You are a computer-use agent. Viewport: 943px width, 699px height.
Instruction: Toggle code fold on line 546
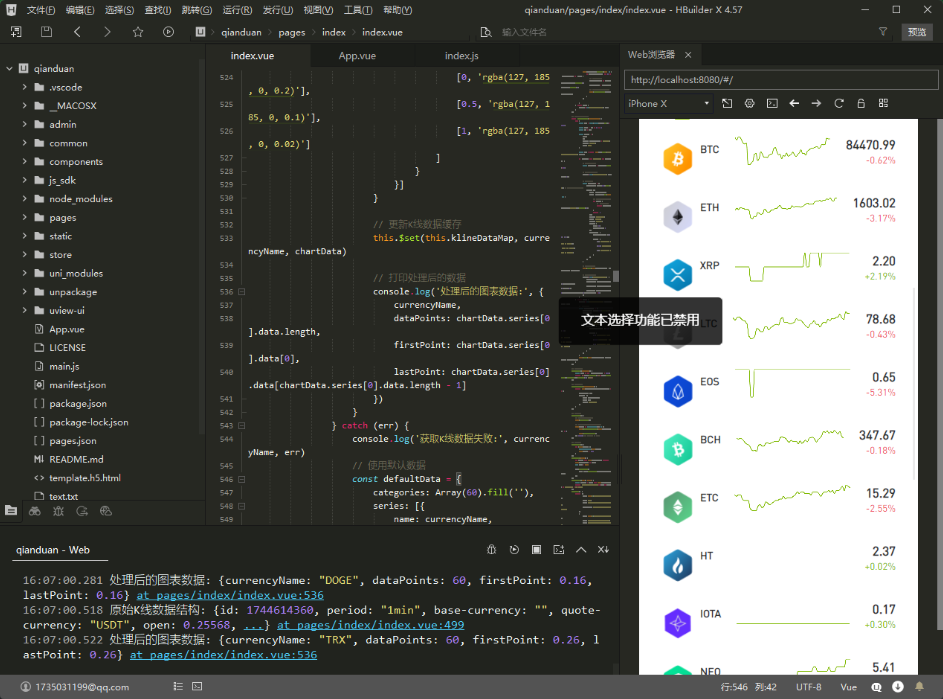click(x=241, y=479)
